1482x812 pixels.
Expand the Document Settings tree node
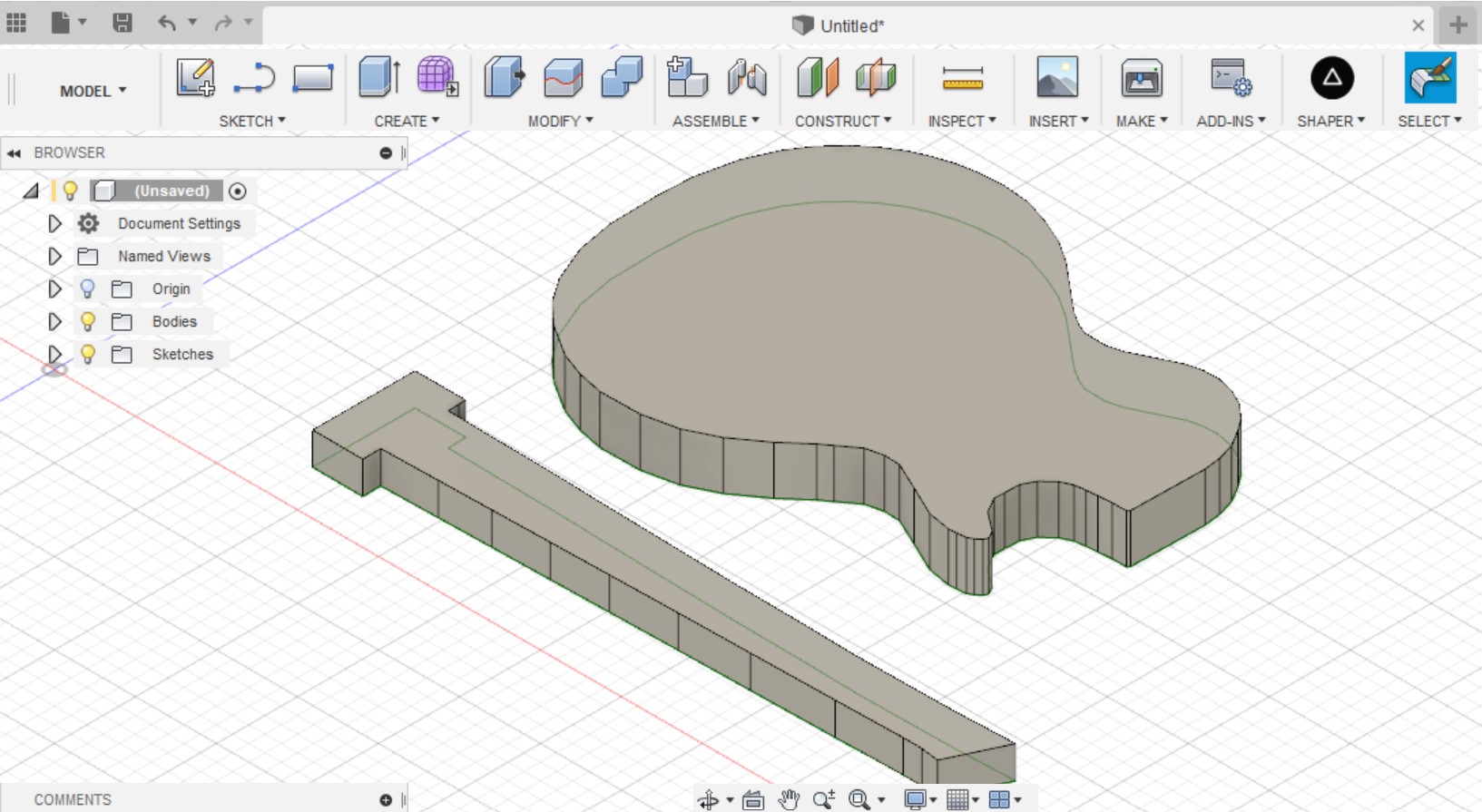point(54,223)
